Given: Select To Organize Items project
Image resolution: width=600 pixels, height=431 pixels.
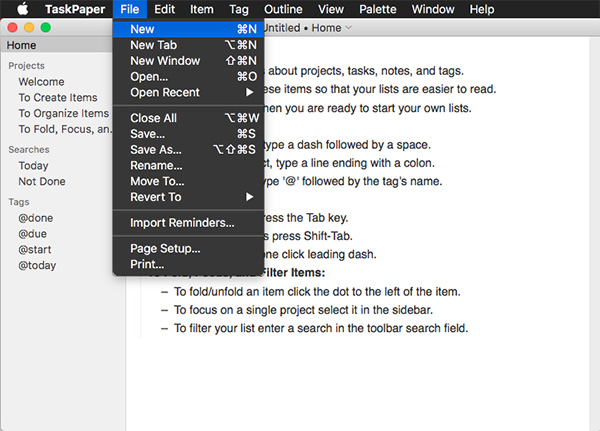Looking at the screenshot, I should coord(64,113).
